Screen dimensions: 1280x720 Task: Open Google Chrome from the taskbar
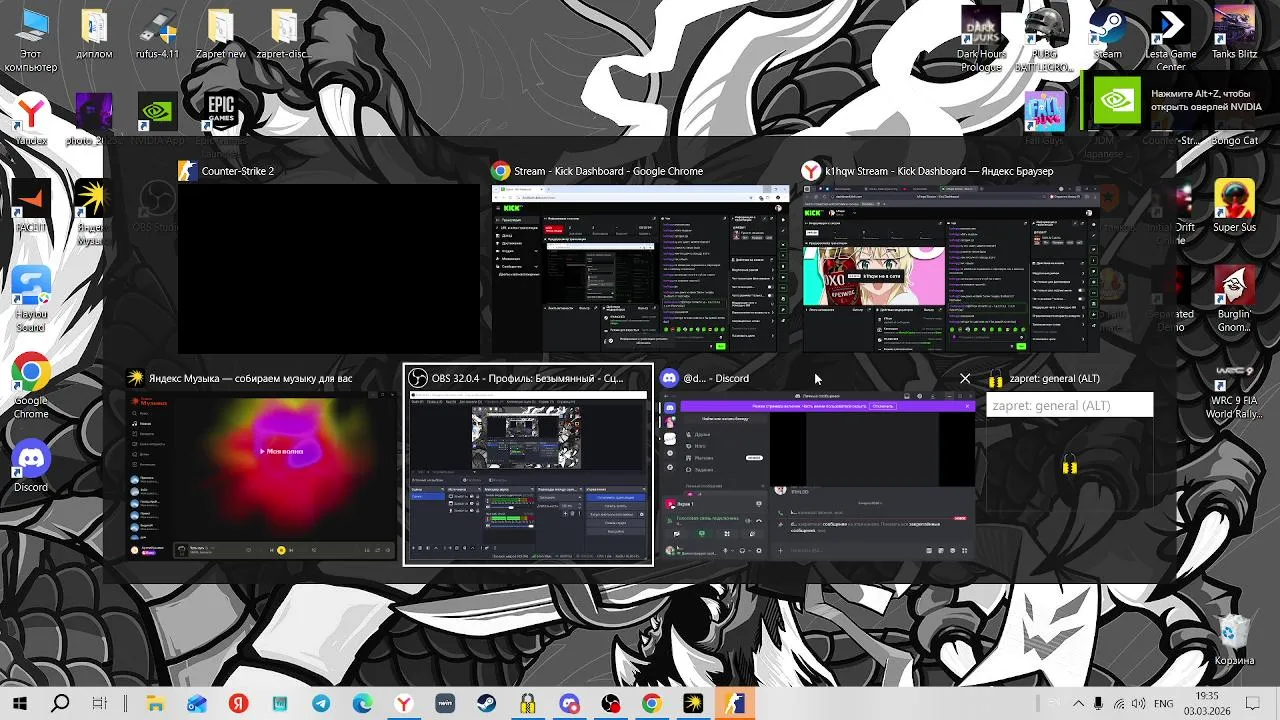[651, 704]
